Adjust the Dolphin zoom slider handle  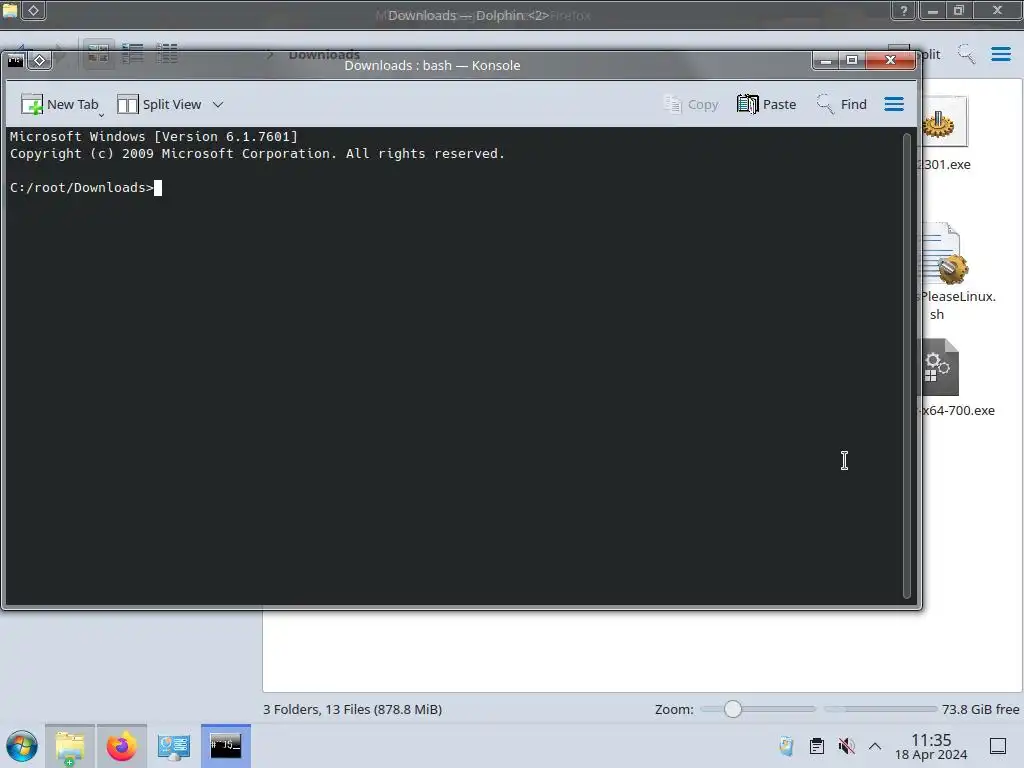(733, 709)
